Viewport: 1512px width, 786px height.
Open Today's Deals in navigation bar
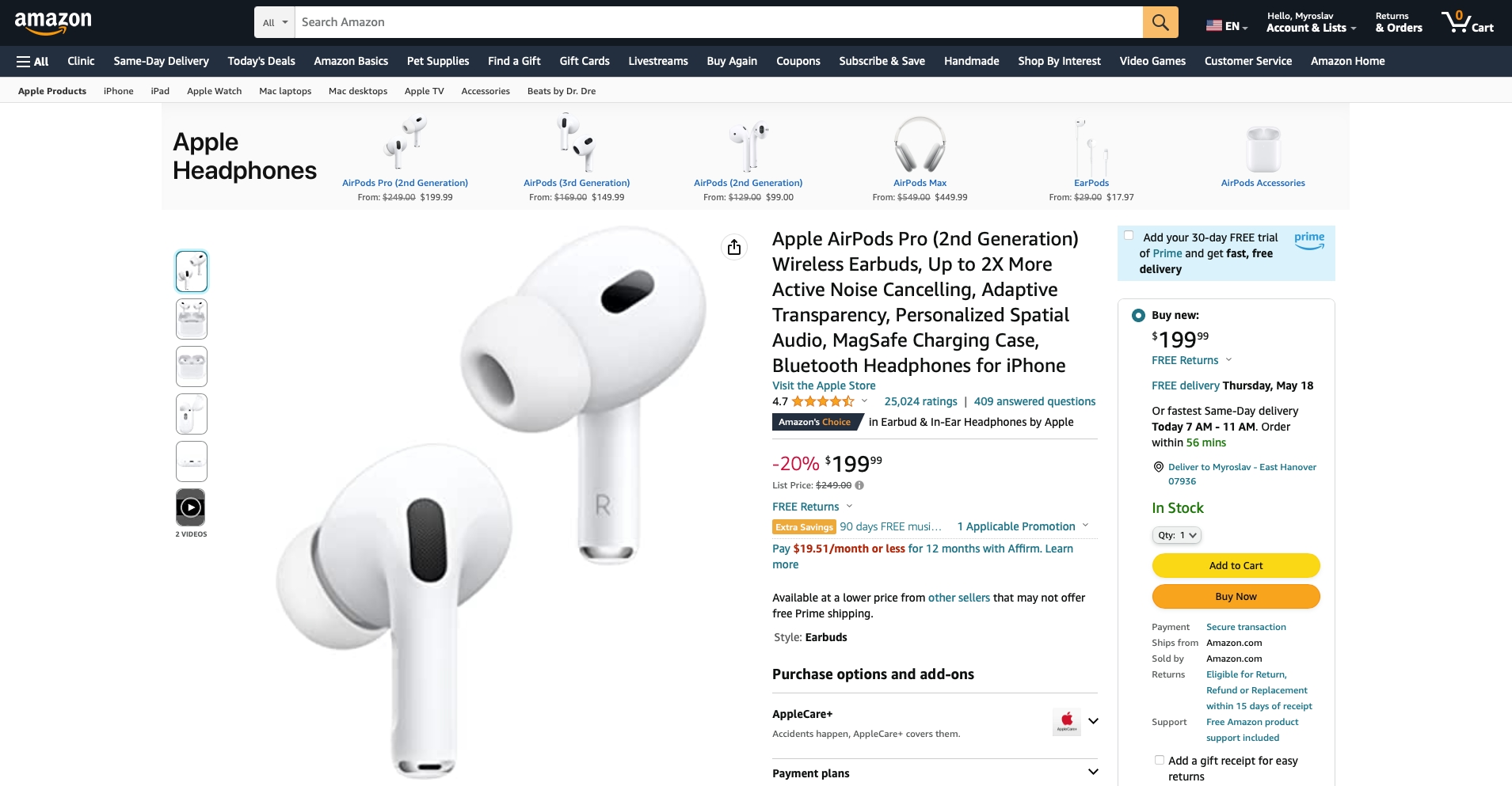point(261,61)
